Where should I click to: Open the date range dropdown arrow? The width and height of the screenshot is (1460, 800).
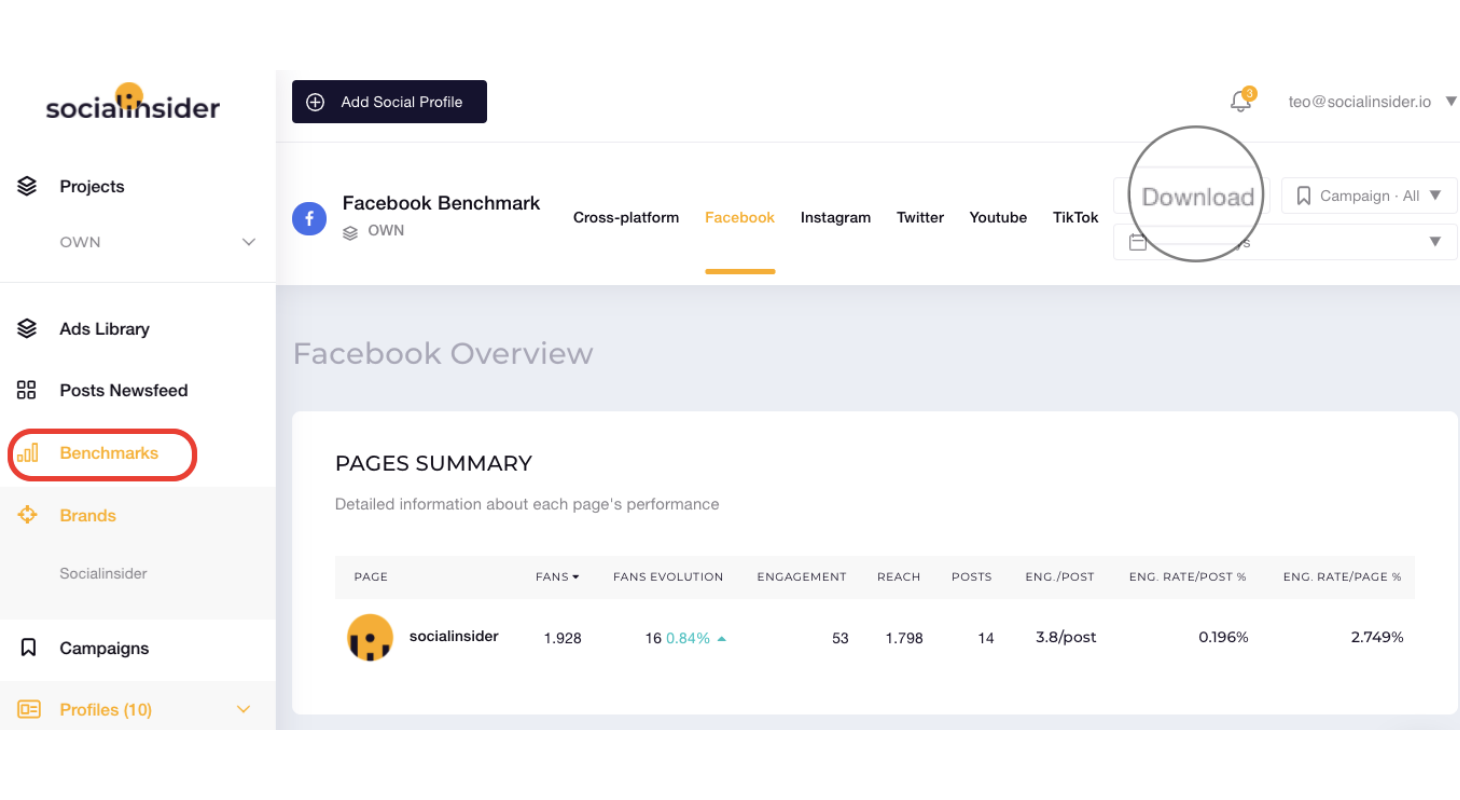pyautogui.click(x=1435, y=242)
